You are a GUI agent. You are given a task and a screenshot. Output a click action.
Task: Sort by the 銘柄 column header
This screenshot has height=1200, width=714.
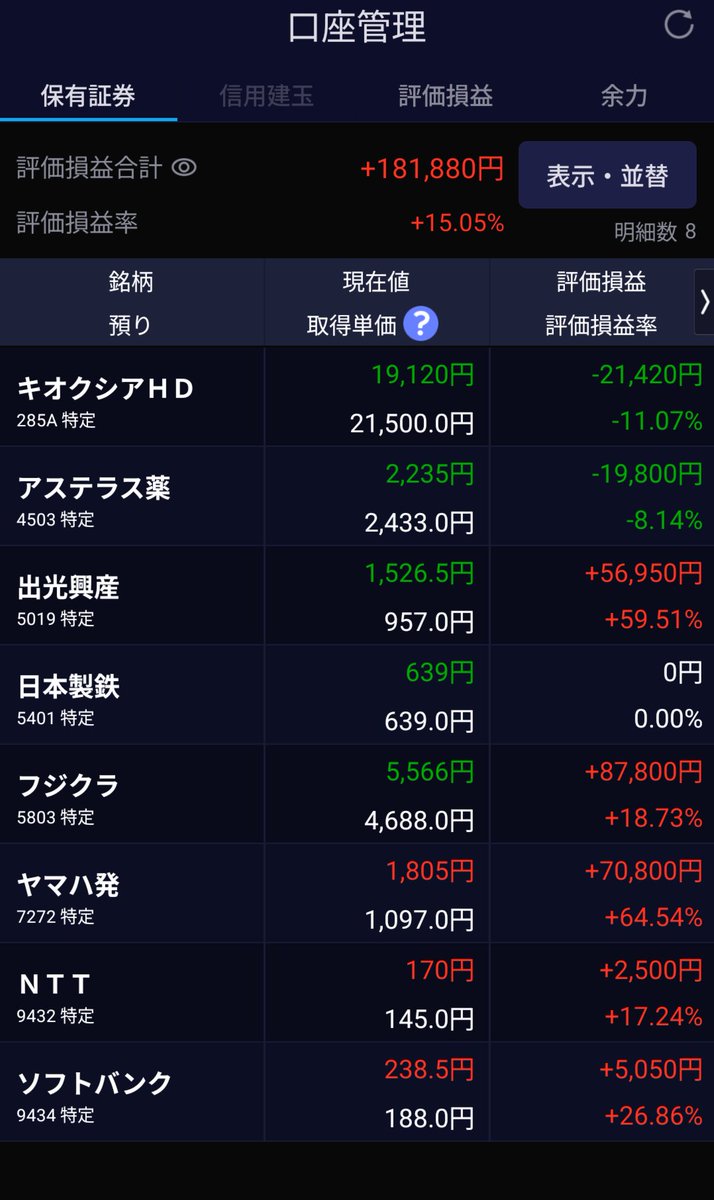pos(130,282)
